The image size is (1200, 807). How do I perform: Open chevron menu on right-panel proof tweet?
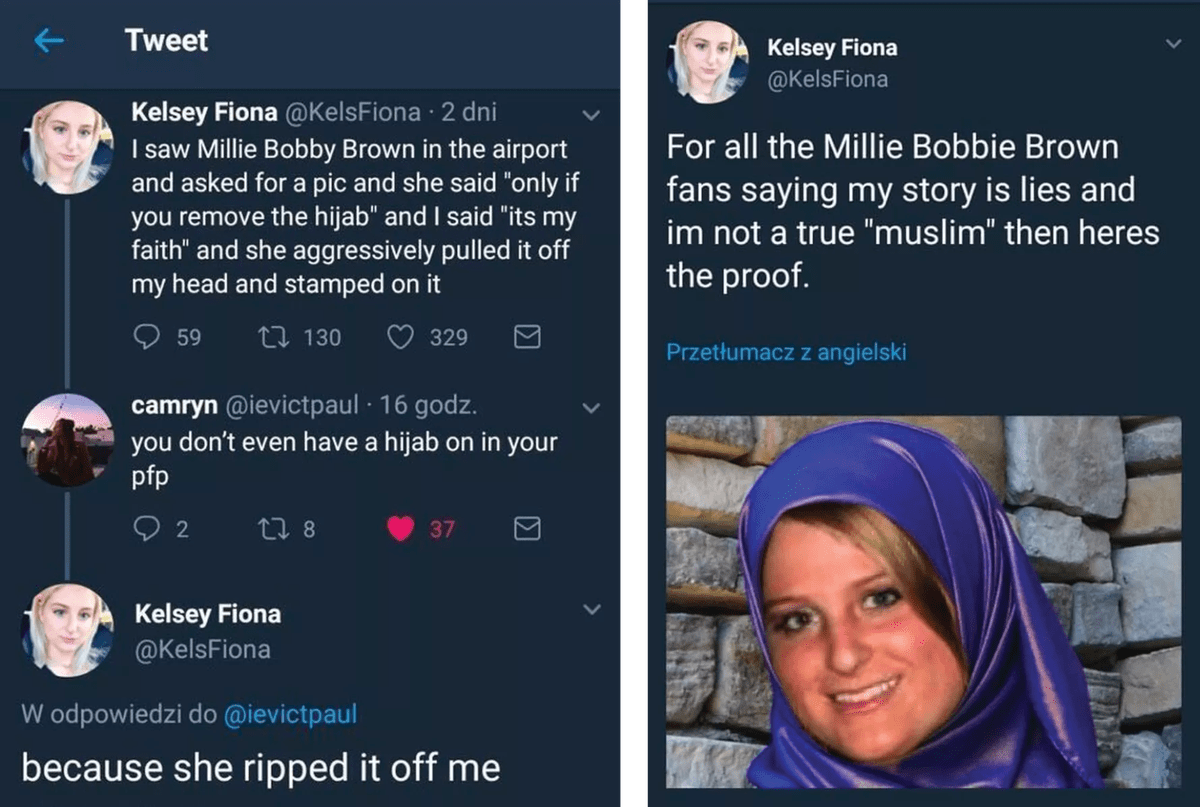[x=1173, y=43]
